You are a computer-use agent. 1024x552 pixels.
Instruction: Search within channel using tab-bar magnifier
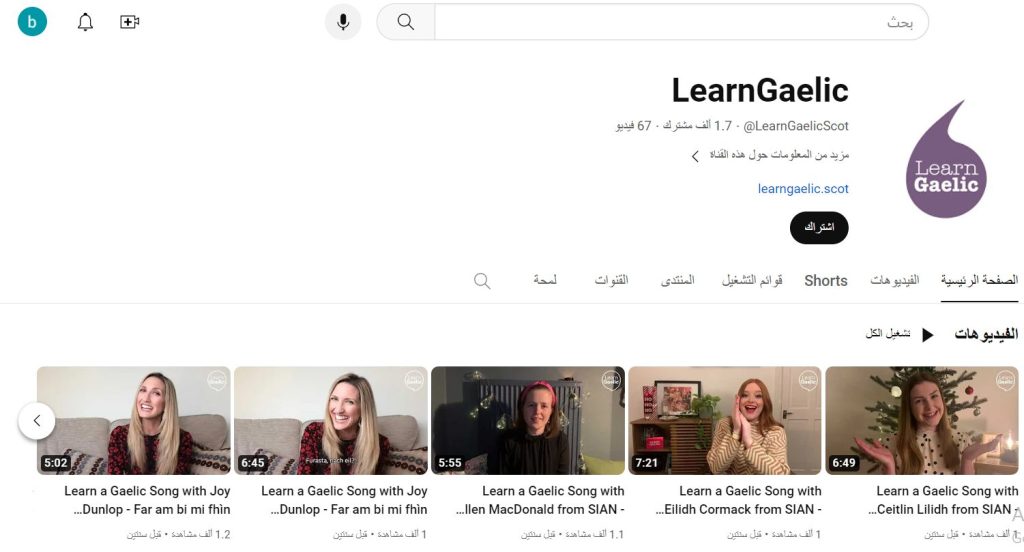[x=482, y=281]
